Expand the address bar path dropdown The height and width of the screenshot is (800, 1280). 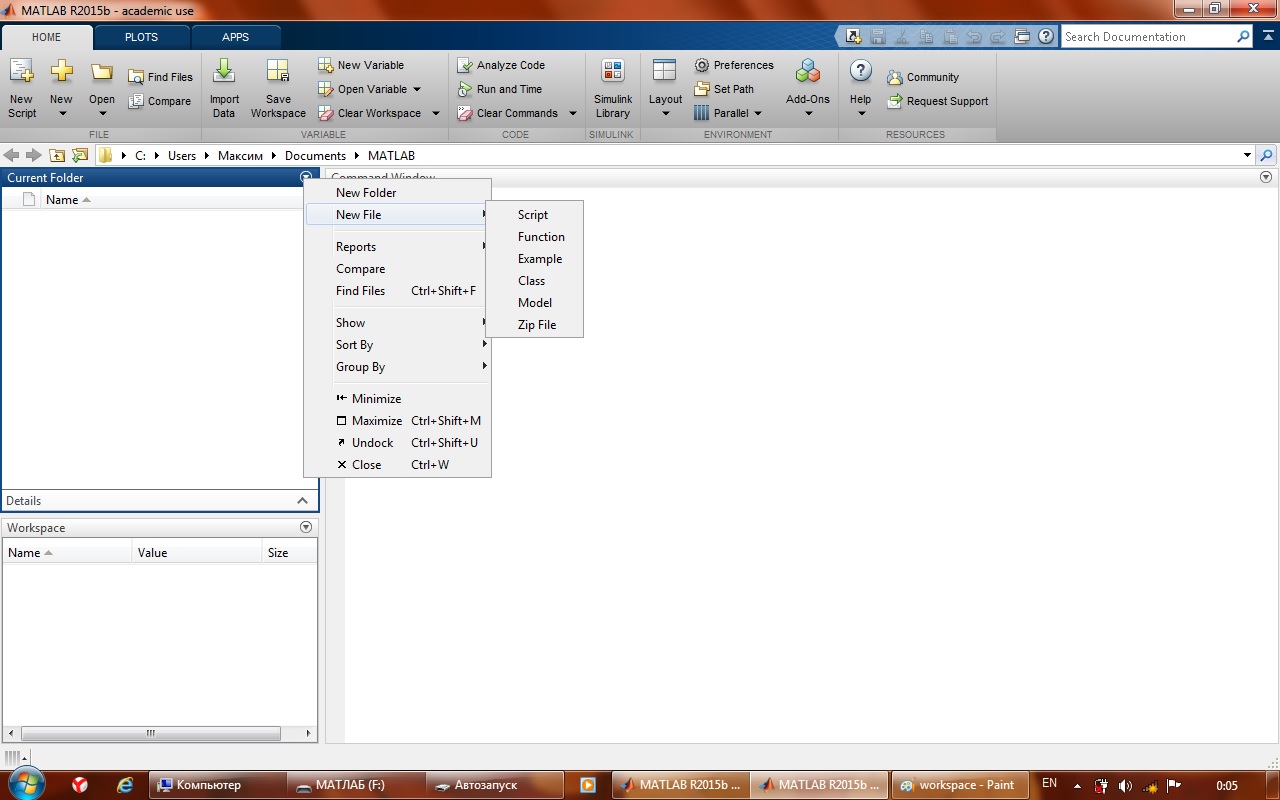point(1247,155)
